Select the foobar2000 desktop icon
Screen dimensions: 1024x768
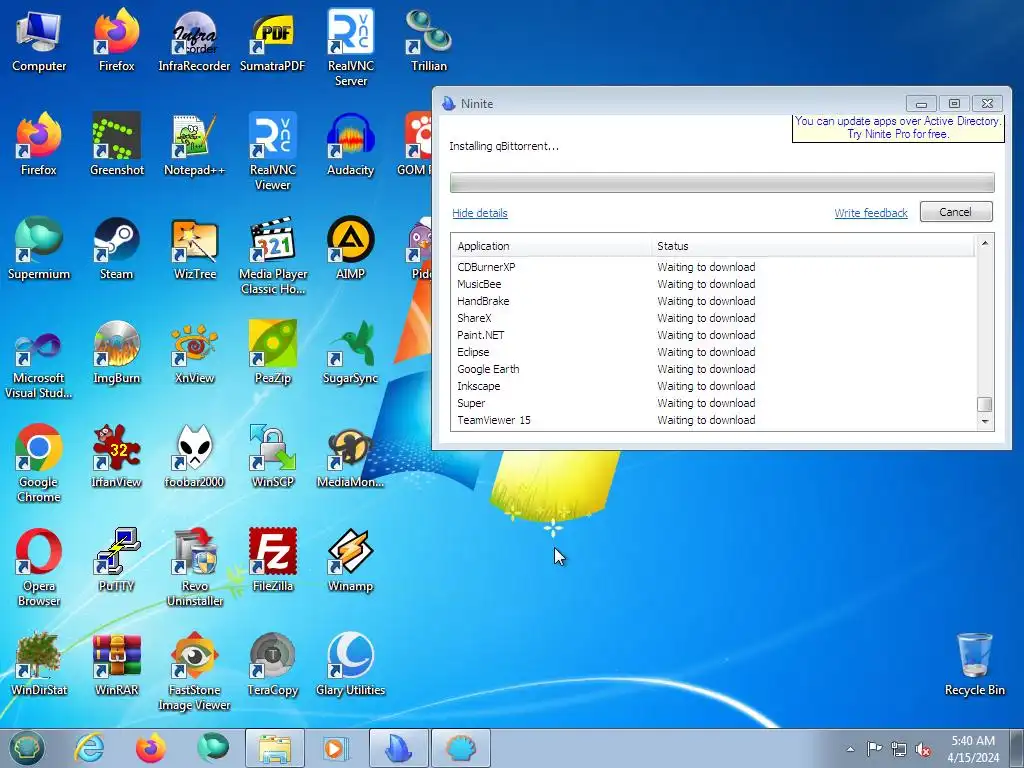pyautogui.click(x=194, y=456)
